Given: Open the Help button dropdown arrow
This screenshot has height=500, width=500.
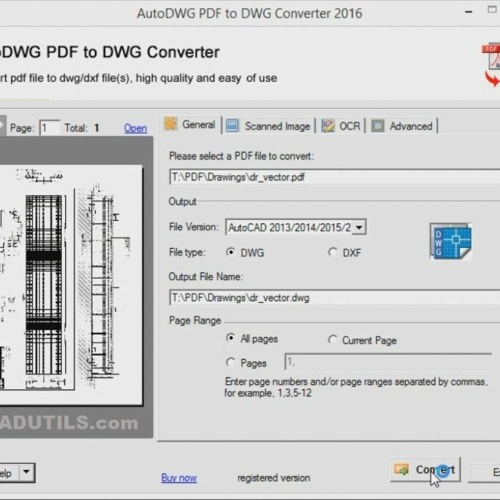Looking at the screenshot, I should pos(26,472).
